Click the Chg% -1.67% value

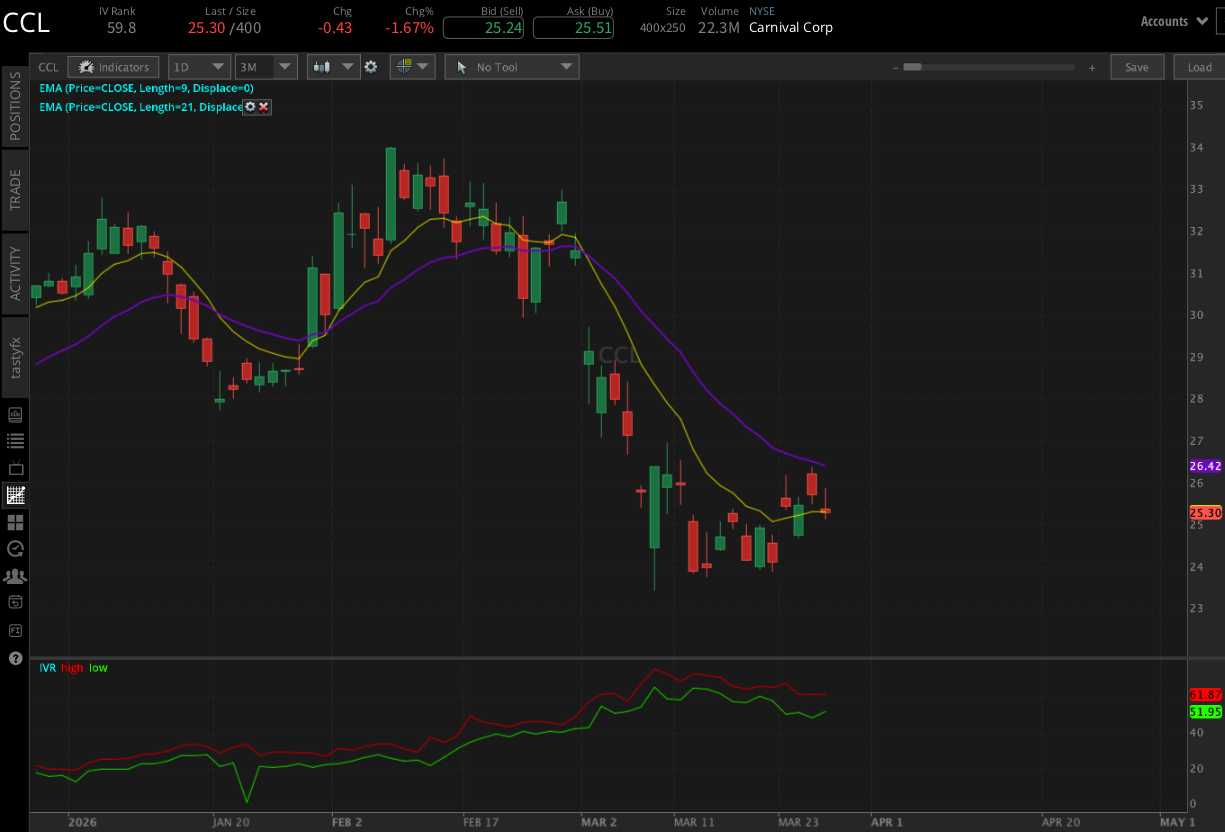(411, 28)
